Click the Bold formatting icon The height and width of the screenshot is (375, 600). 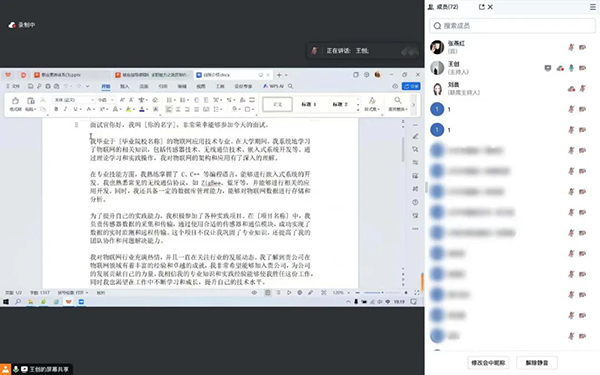56,109
